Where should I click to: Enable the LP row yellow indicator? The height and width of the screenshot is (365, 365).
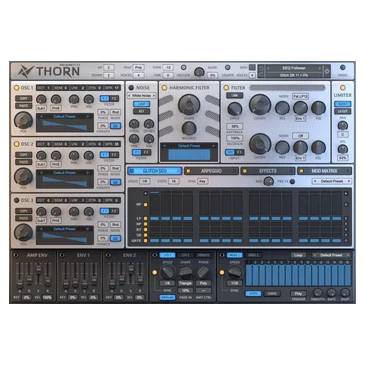(145, 219)
